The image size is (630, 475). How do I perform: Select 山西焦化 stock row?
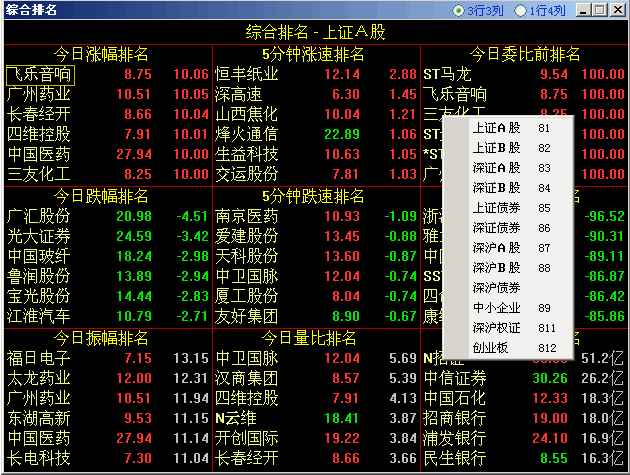316,114
